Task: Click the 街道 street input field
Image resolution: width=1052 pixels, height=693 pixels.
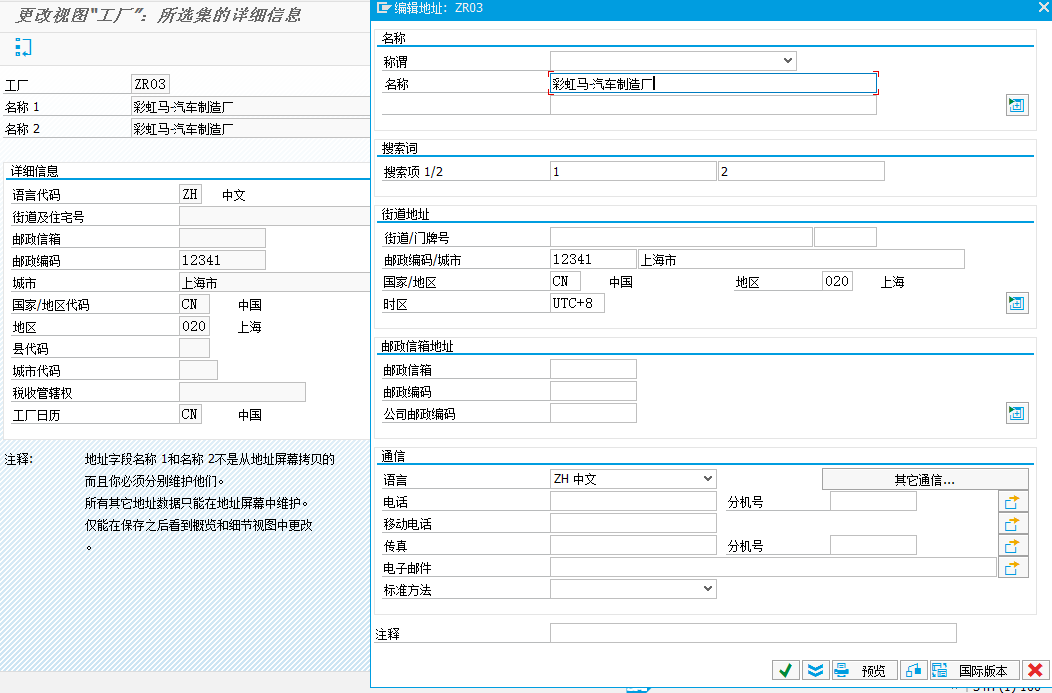Action: click(681, 237)
